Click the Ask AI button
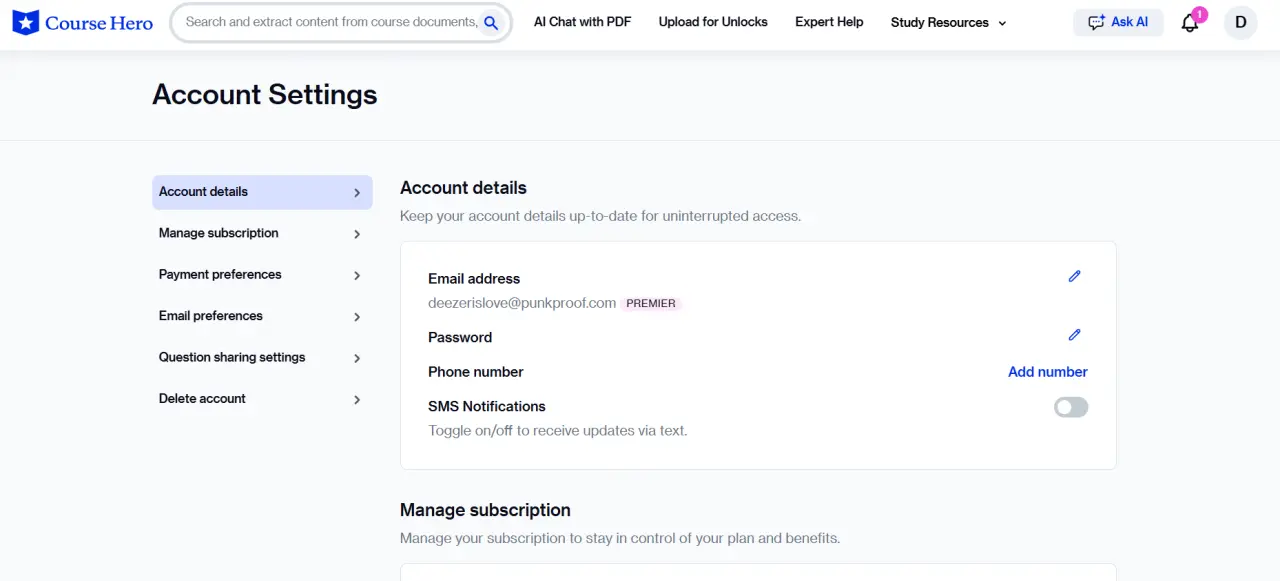This screenshot has height=581, width=1280. tap(1118, 22)
